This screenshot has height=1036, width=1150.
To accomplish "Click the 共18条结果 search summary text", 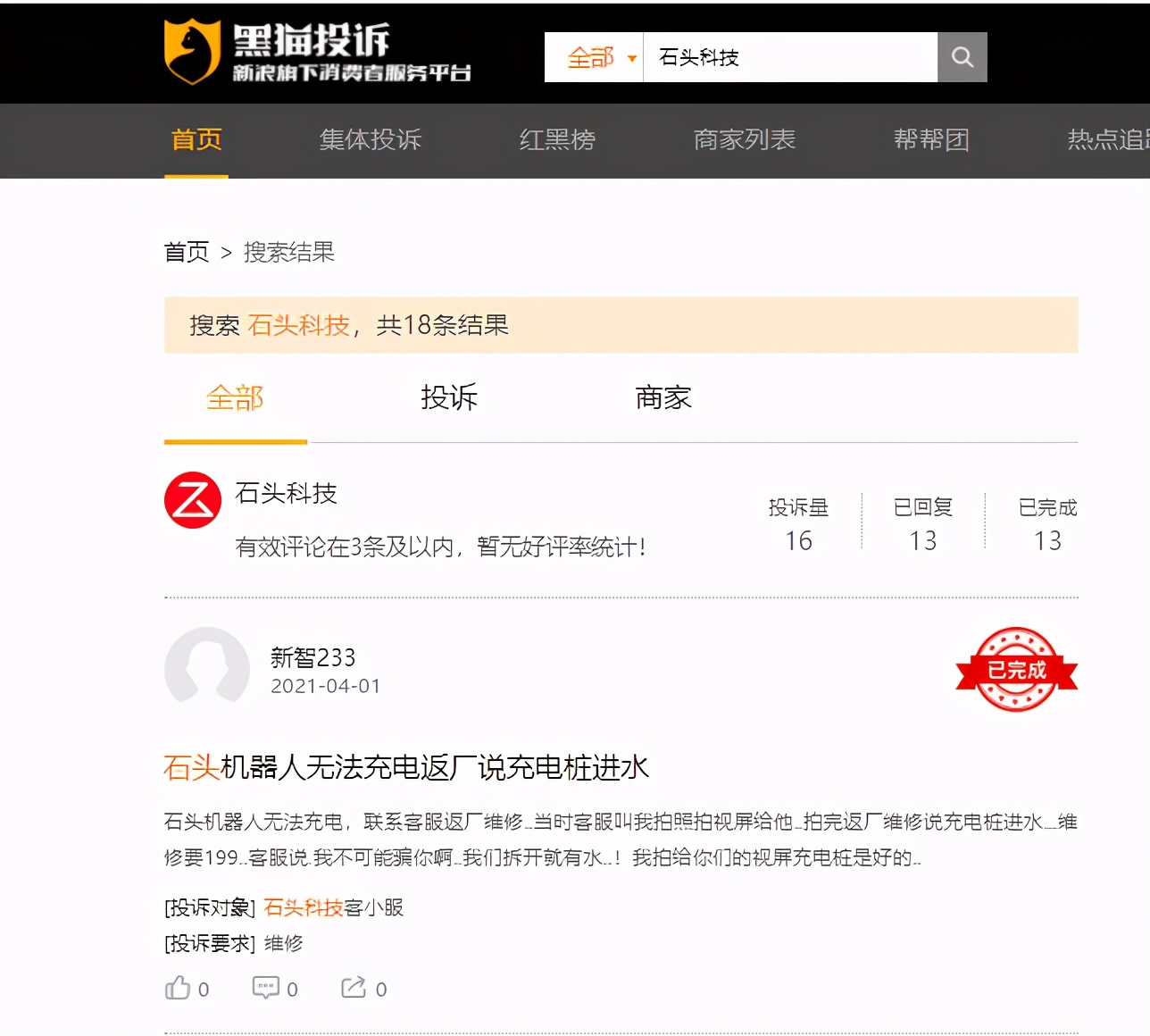I will (443, 325).
